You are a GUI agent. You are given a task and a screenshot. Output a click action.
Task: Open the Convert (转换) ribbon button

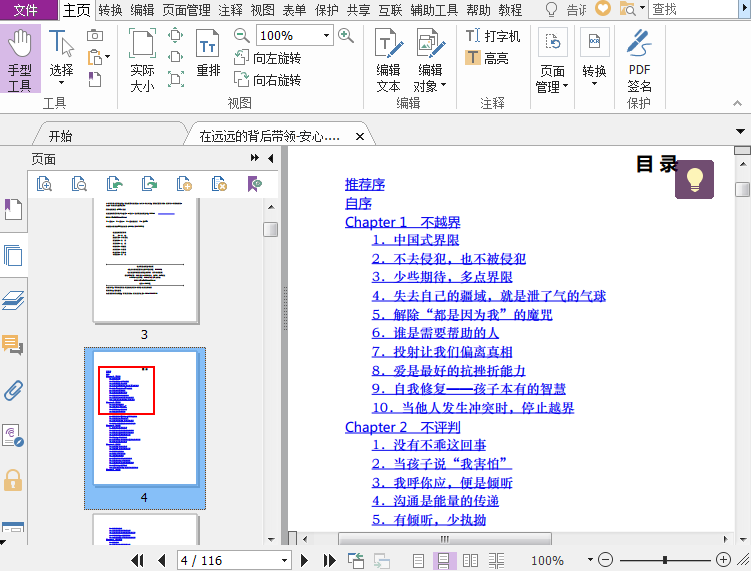point(594,57)
